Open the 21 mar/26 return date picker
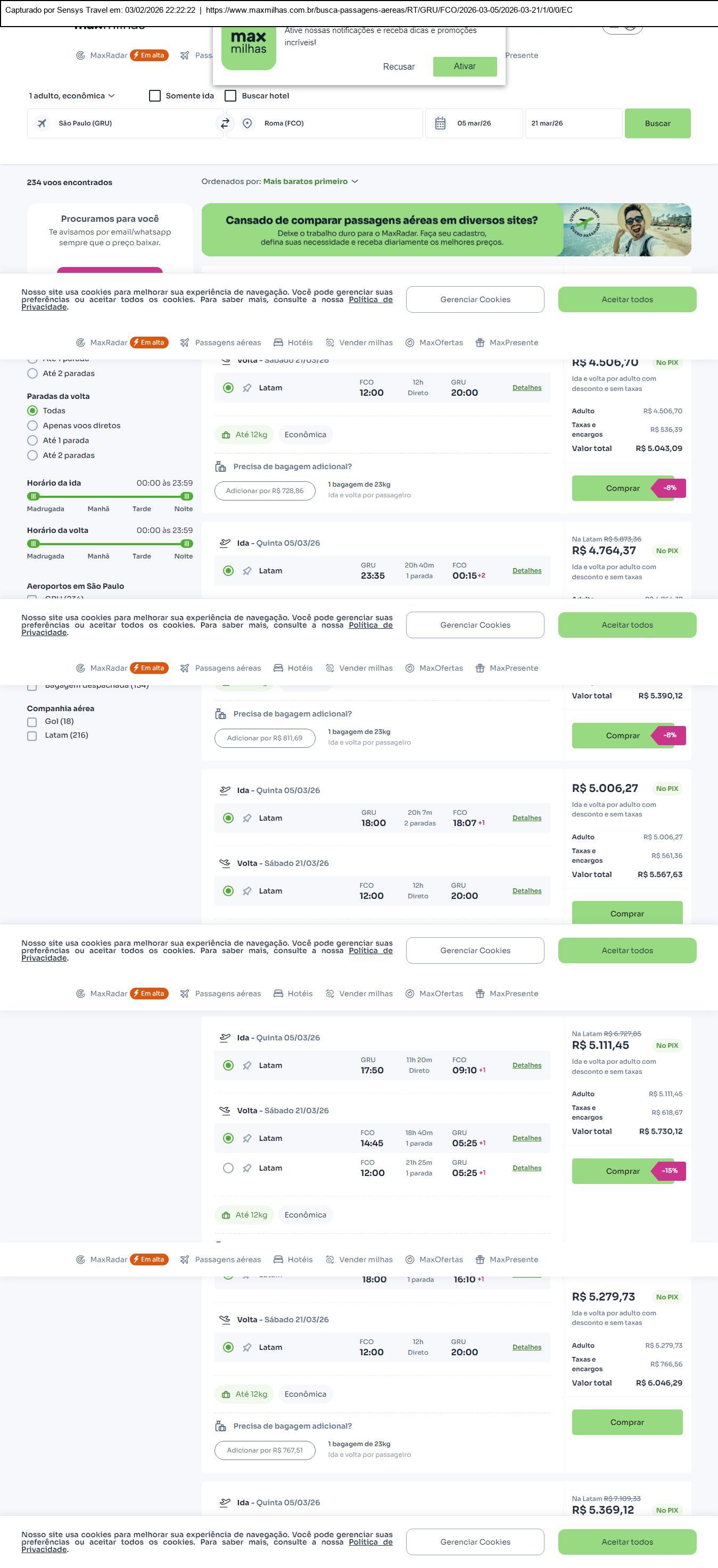This screenshot has height=1568, width=718. click(573, 123)
